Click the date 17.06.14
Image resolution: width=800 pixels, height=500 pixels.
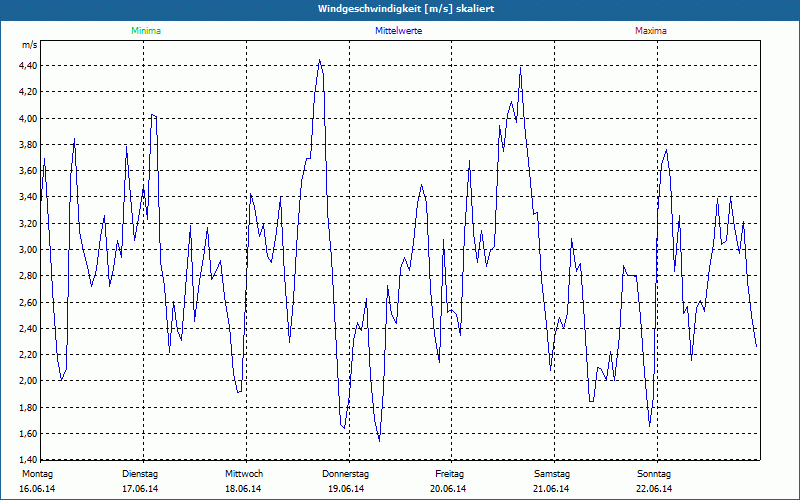click(140, 489)
